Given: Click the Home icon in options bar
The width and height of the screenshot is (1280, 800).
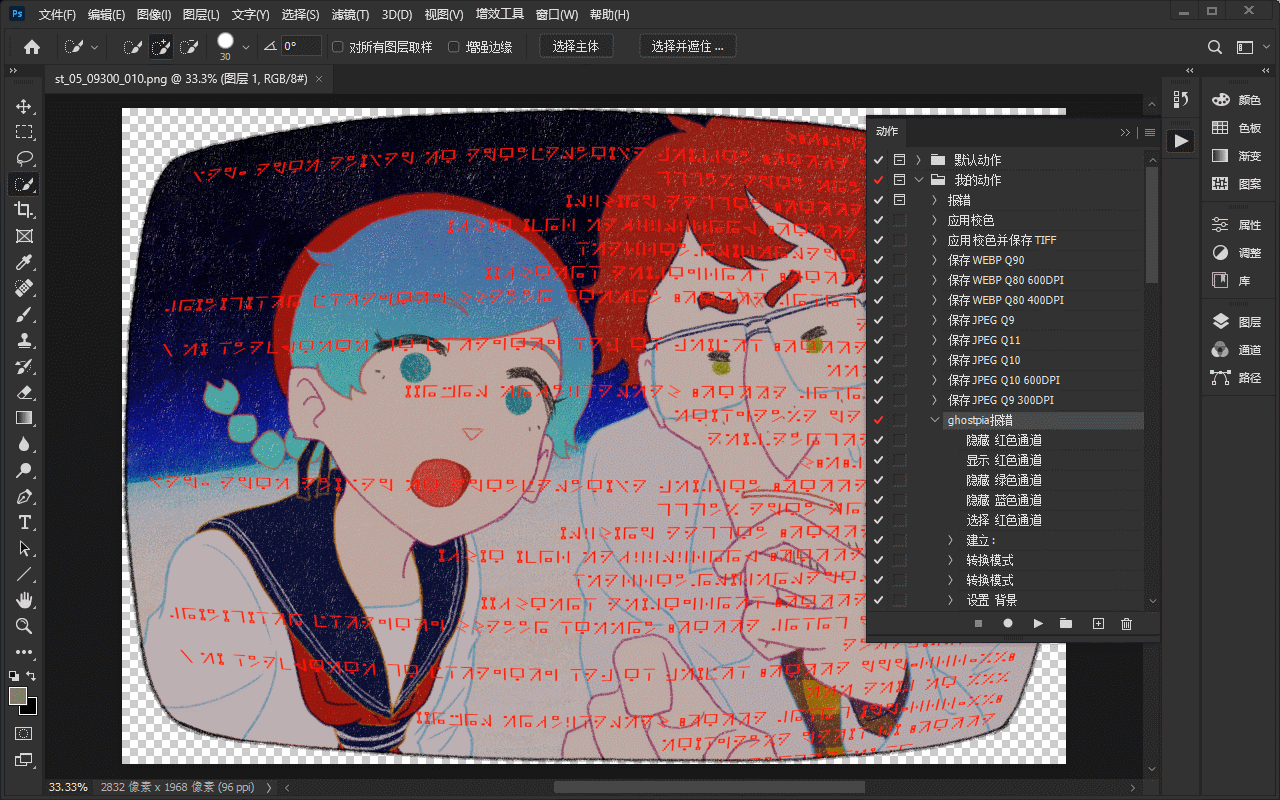Looking at the screenshot, I should (32, 47).
